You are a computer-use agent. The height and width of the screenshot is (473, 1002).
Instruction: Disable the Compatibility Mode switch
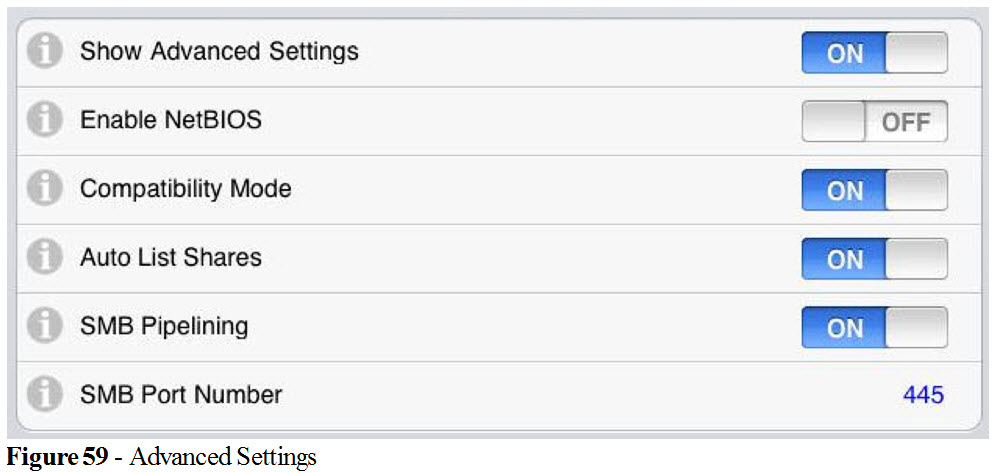tap(874, 190)
